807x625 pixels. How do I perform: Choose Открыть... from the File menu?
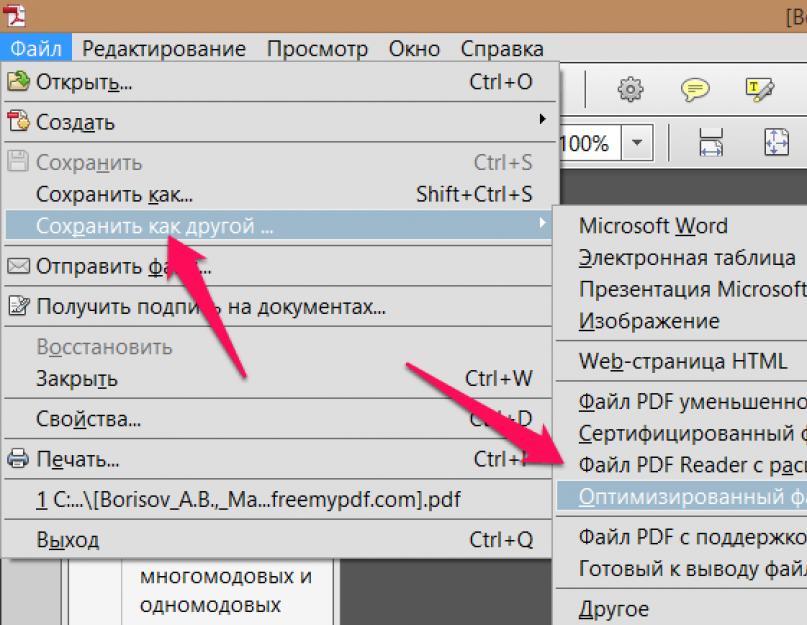pyautogui.click(x=280, y=82)
